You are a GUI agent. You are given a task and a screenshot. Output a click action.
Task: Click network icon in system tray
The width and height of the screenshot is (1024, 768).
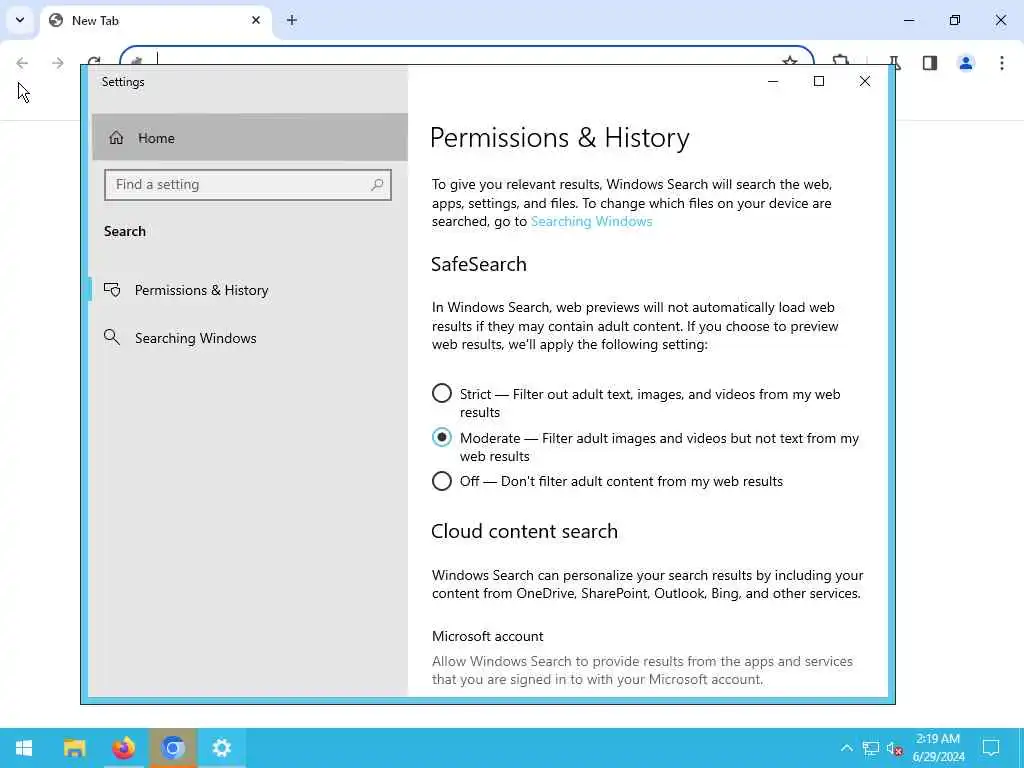click(871, 748)
